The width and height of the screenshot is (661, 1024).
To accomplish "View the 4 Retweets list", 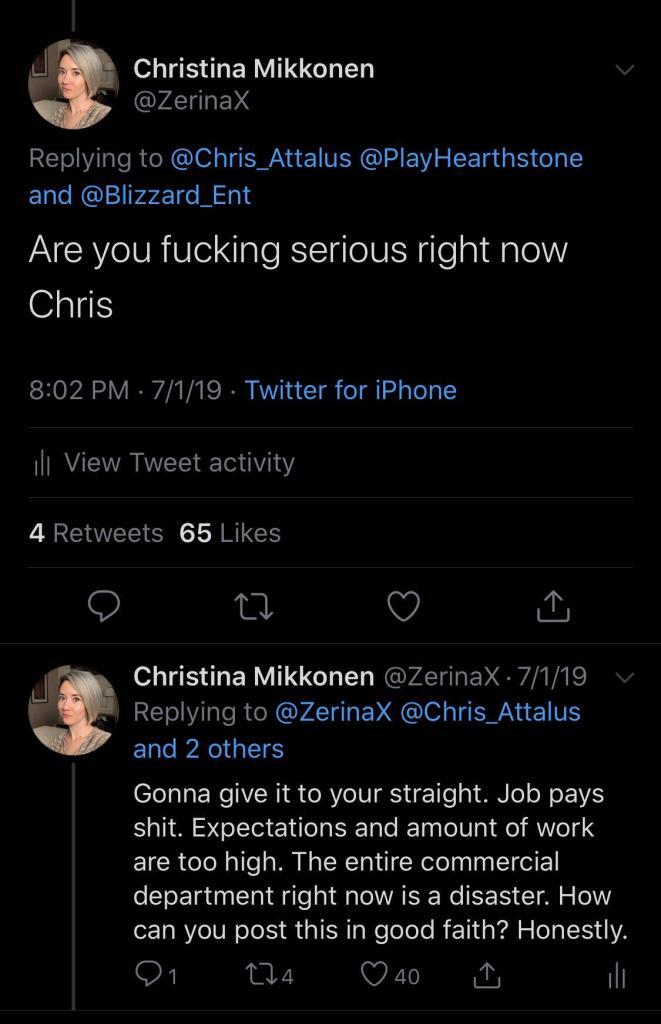I will [96, 533].
